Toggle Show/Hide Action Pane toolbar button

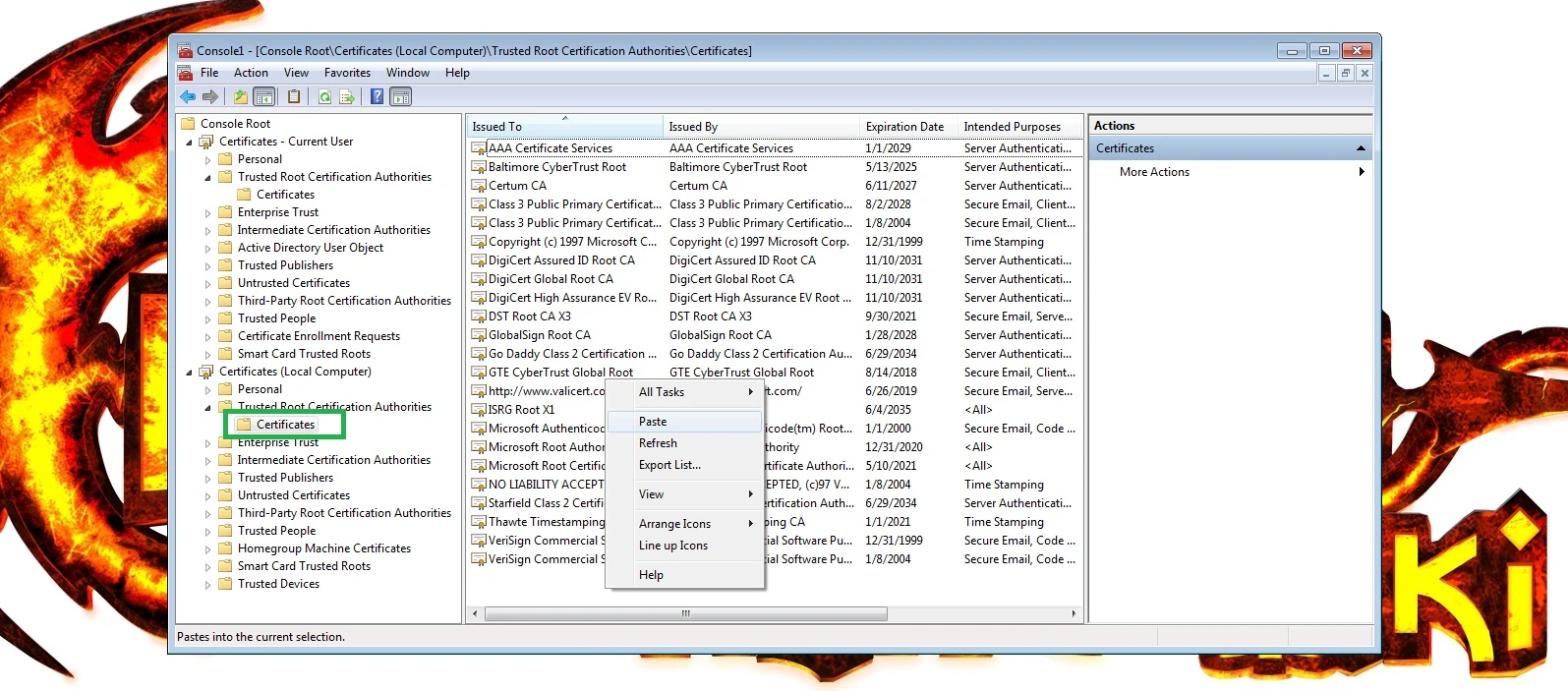(x=400, y=96)
